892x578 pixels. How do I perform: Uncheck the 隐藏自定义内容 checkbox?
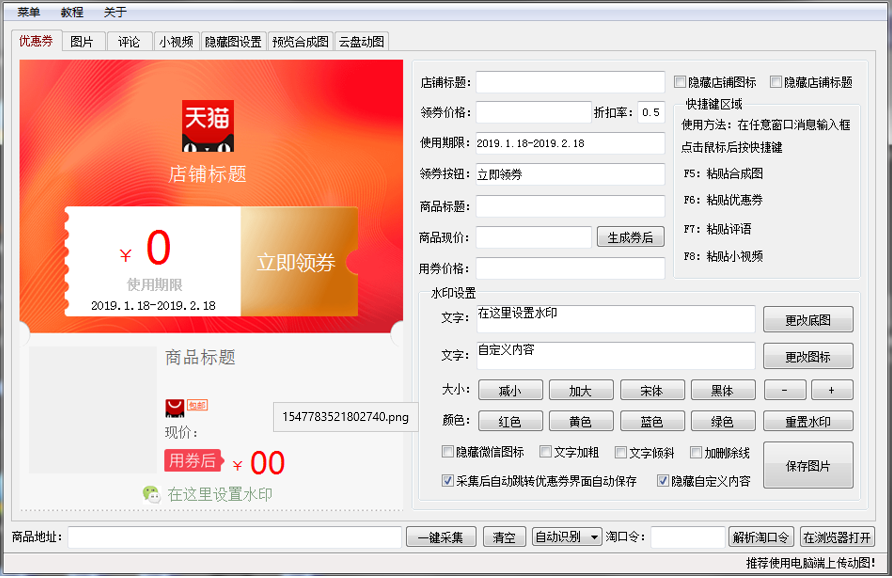663,481
